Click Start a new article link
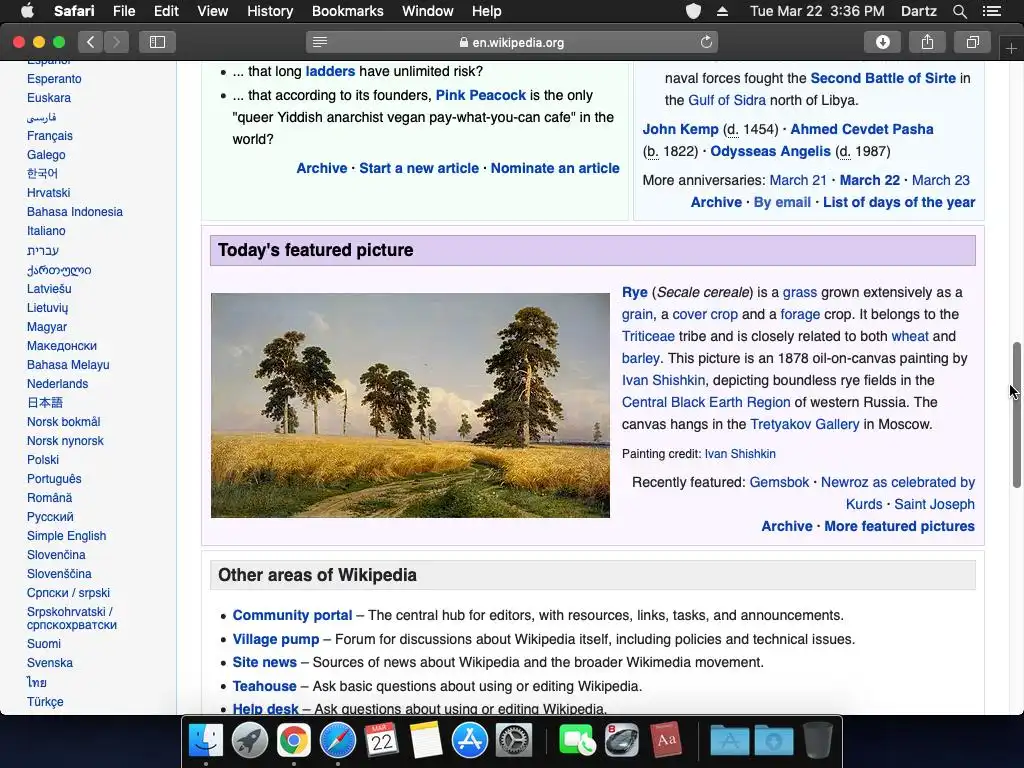1024x768 pixels. point(419,168)
